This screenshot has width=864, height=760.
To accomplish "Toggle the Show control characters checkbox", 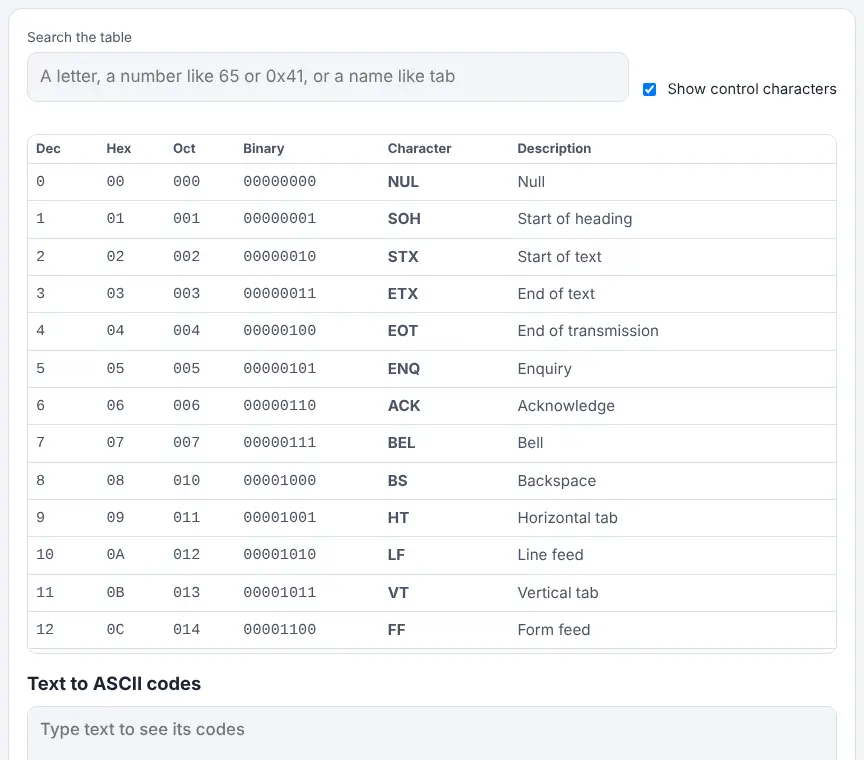I will 650,89.
